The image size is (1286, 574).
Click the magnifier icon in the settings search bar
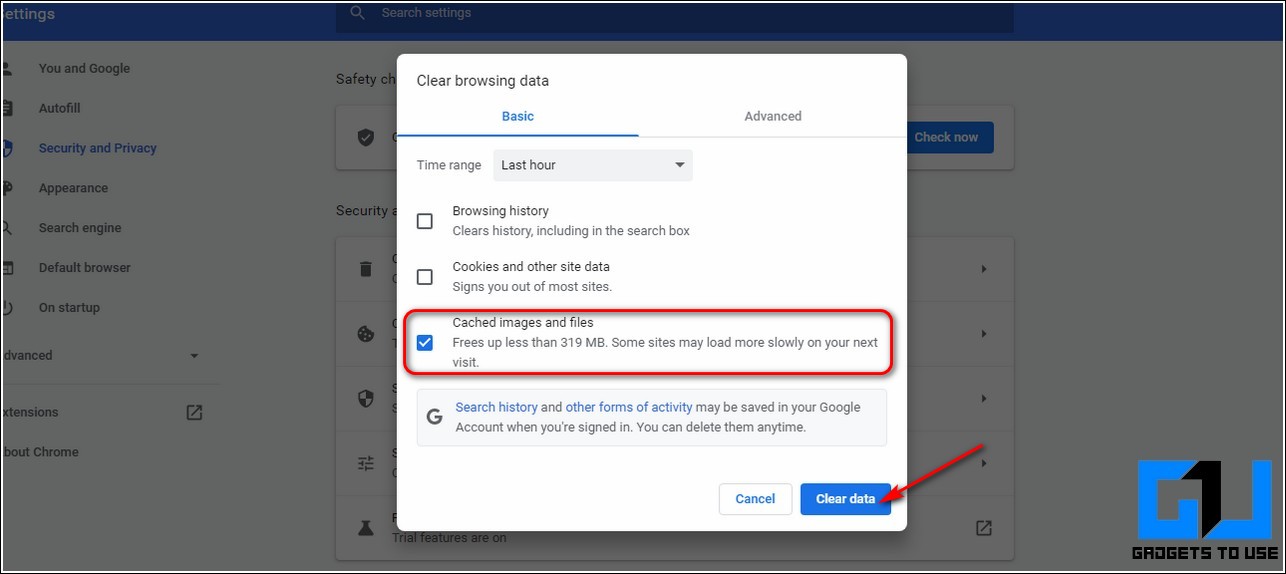[357, 13]
